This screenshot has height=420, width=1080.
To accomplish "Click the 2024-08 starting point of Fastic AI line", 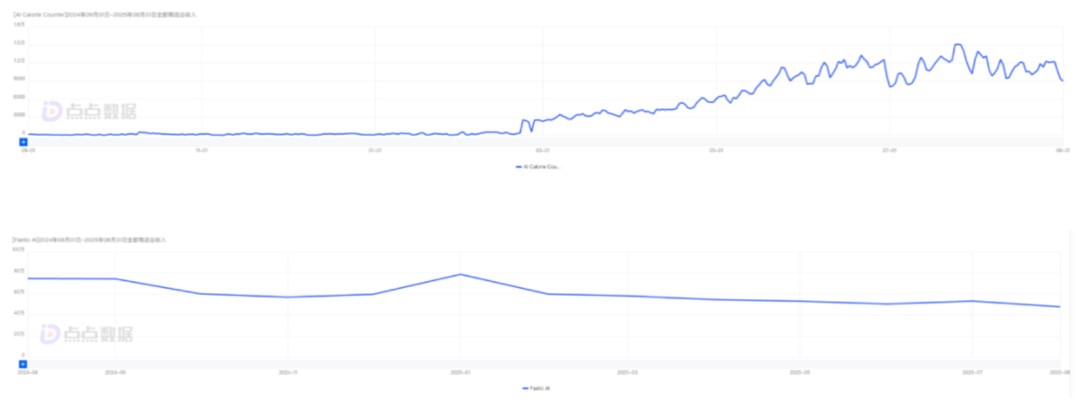I will (29, 278).
